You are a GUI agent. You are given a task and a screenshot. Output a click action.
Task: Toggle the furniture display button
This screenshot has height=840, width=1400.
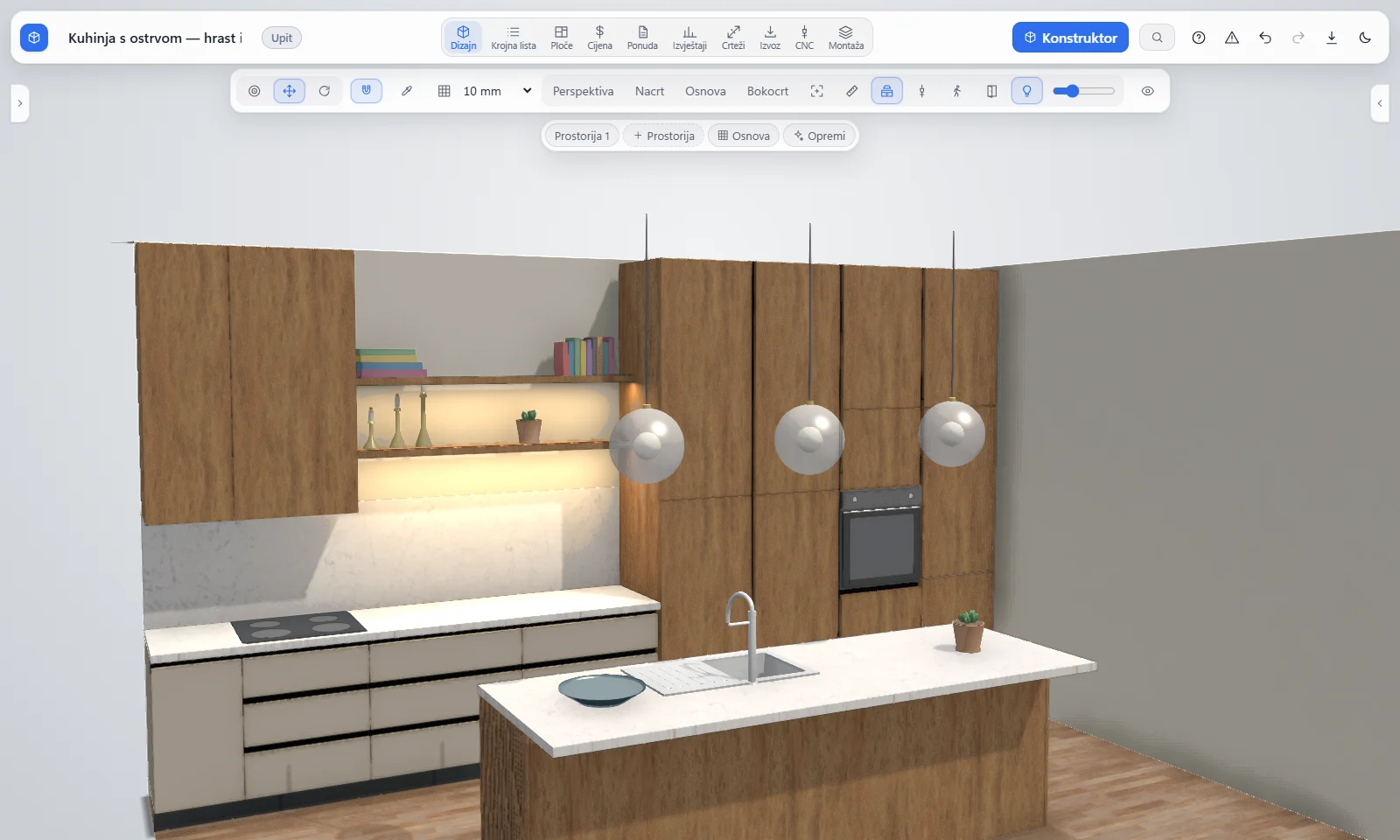tap(887, 91)
